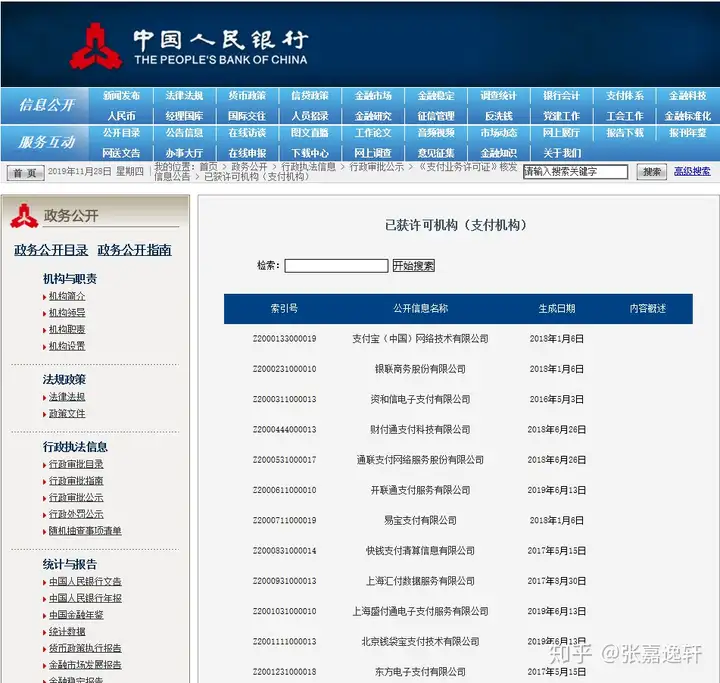The width and height of the screenshot is (720, 683).
Task: Open the 东方电子支付有限公司 entry
Action: point(420,672)
